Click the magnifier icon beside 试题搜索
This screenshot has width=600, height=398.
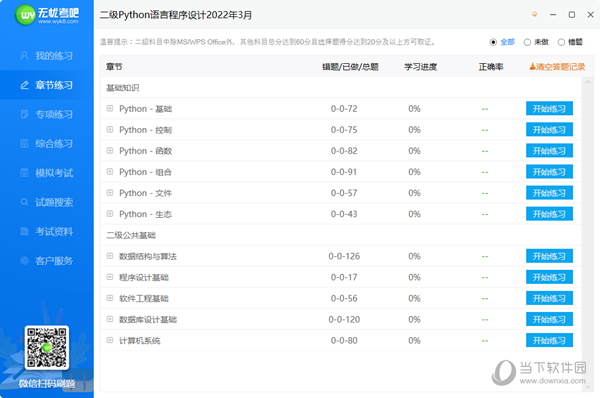pyautogui.click(x=24, y=202)
